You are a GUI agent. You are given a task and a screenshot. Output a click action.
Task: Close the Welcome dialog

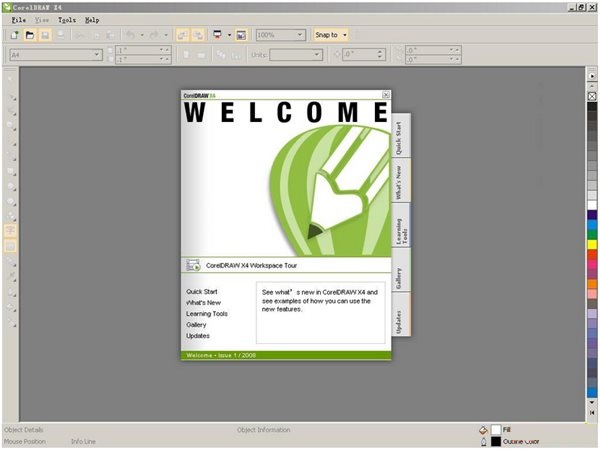(x=386, y=95)
